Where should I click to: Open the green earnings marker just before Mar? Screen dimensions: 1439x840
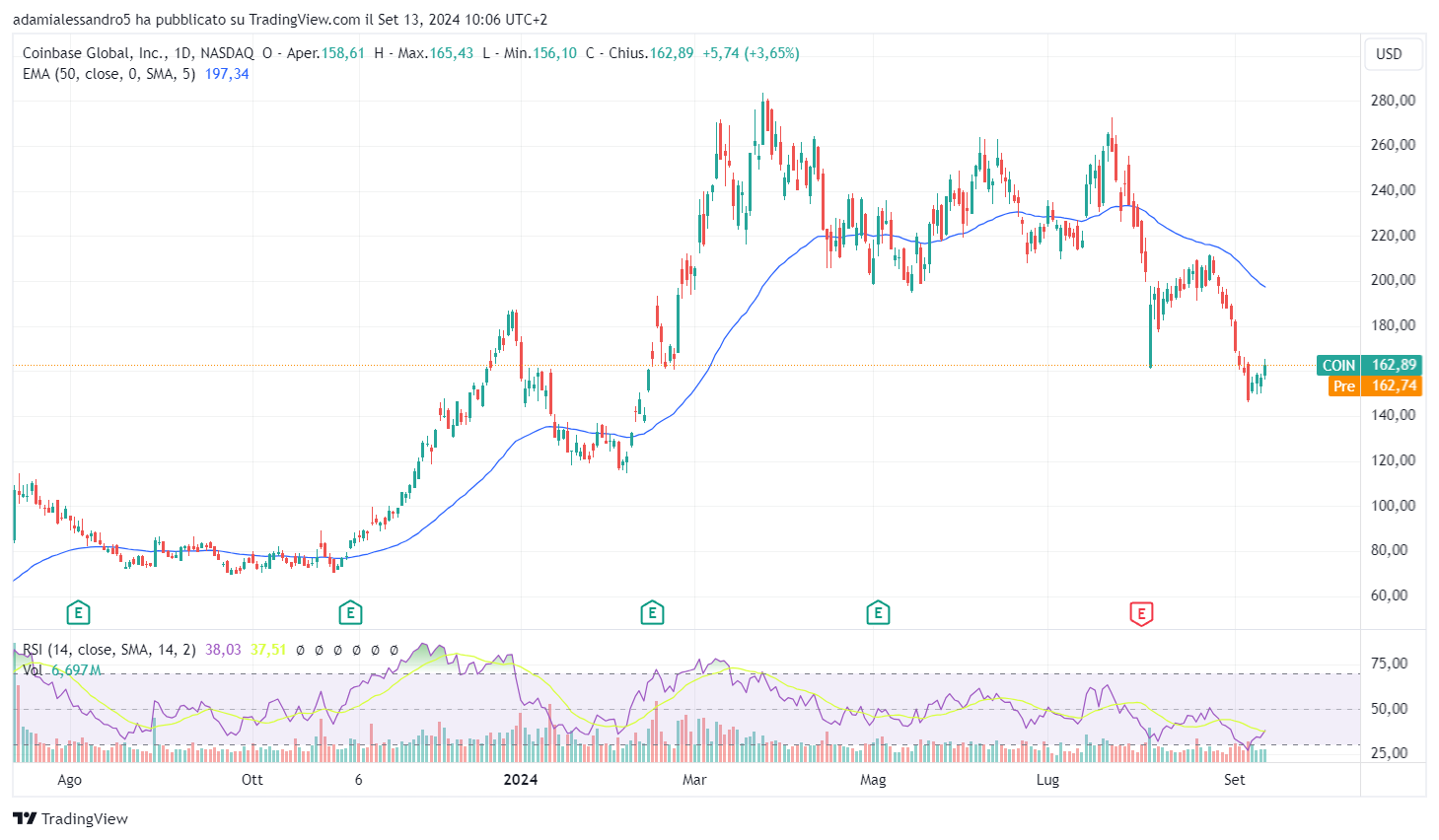tap(652, 613)
